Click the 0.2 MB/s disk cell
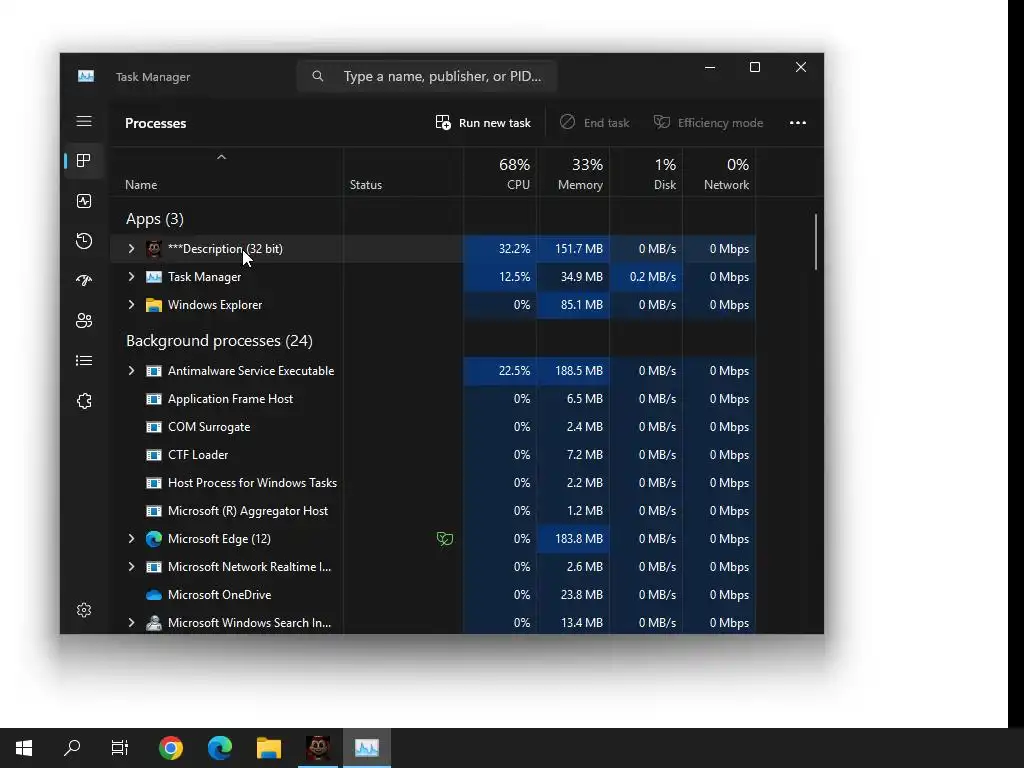This screenshot has width=1024, height=768. click(x=647, y=277)
